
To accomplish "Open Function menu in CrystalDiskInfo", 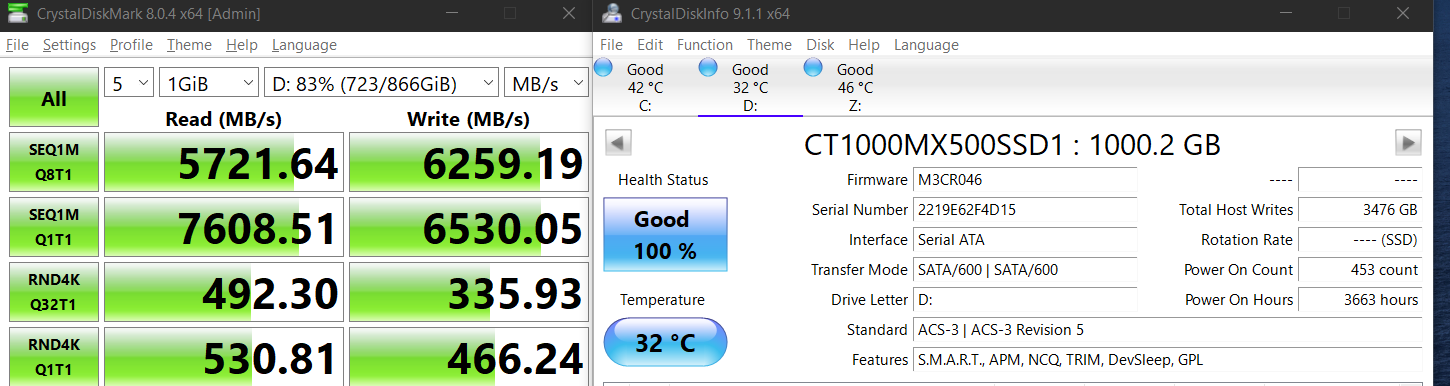I will tap(705, 45).
